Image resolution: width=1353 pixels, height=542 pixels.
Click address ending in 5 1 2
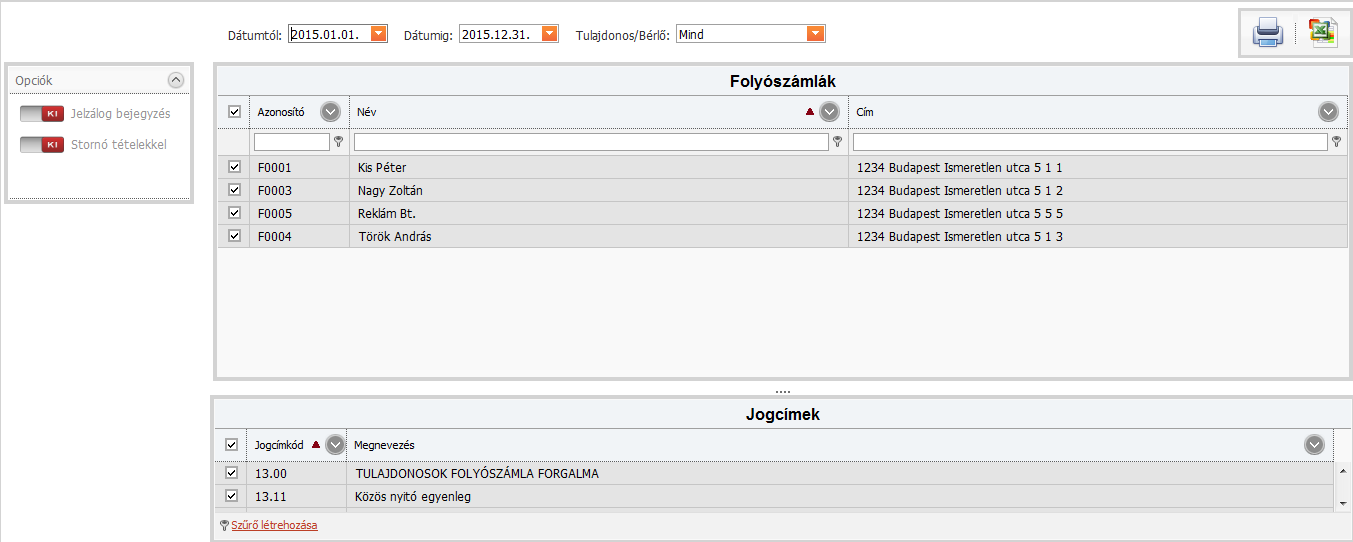coord(960,190)
